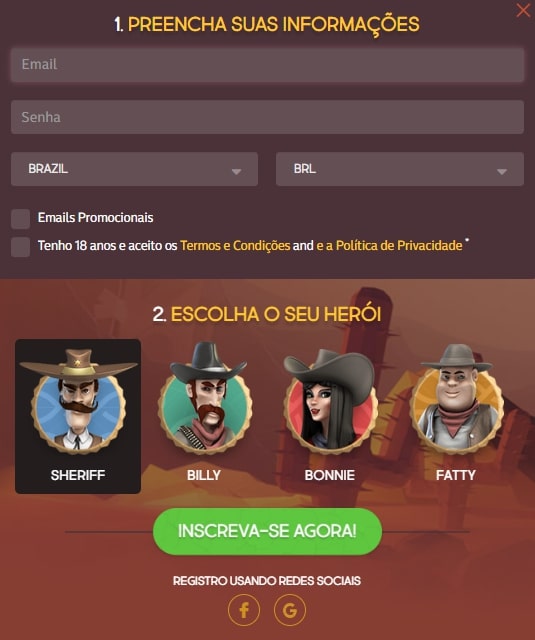535x640 pixels.
Task: Close the registration dialog with the X
Action: (x=523, y=10)
